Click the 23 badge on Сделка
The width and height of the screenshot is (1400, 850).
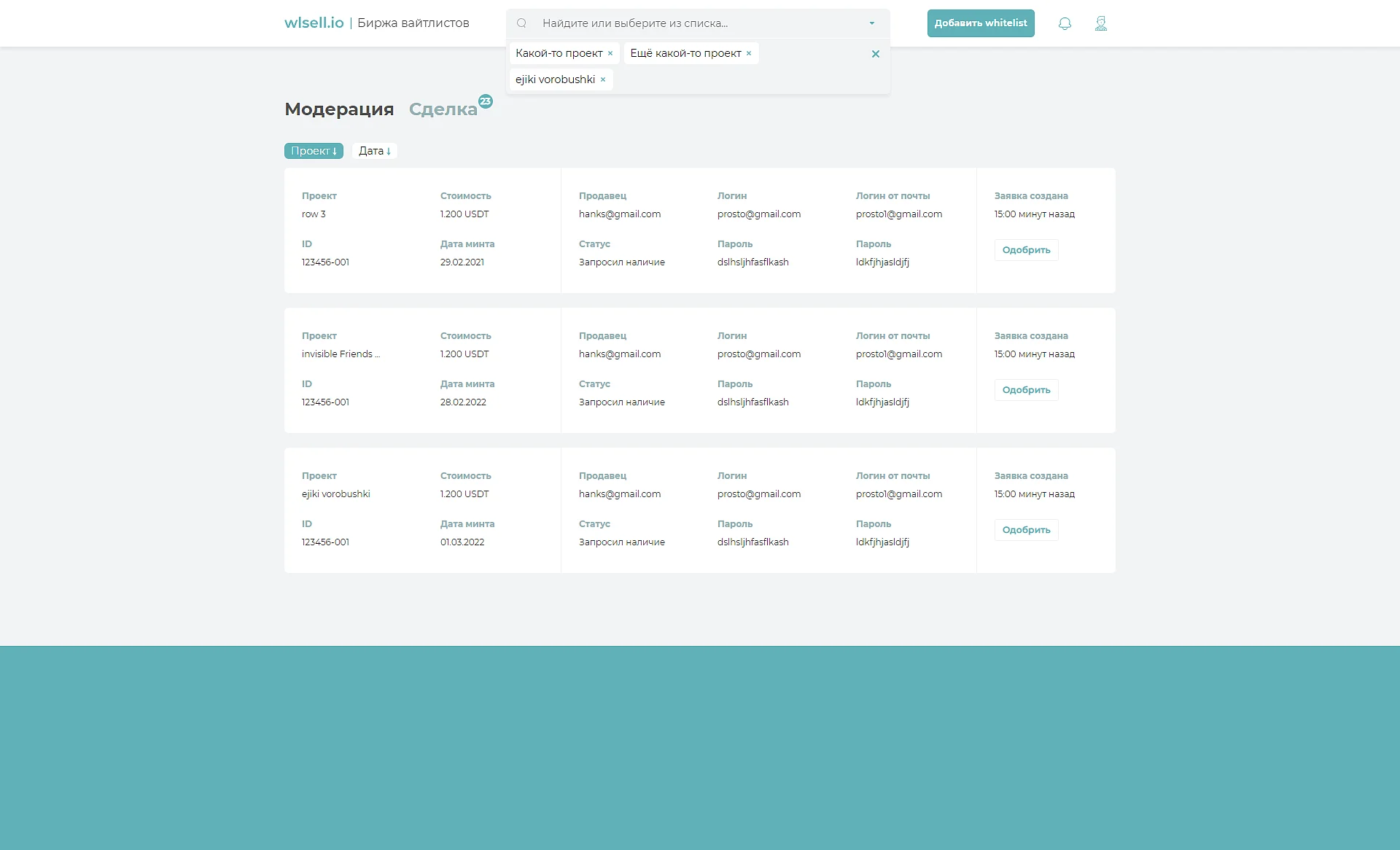[x=486, y=101]
